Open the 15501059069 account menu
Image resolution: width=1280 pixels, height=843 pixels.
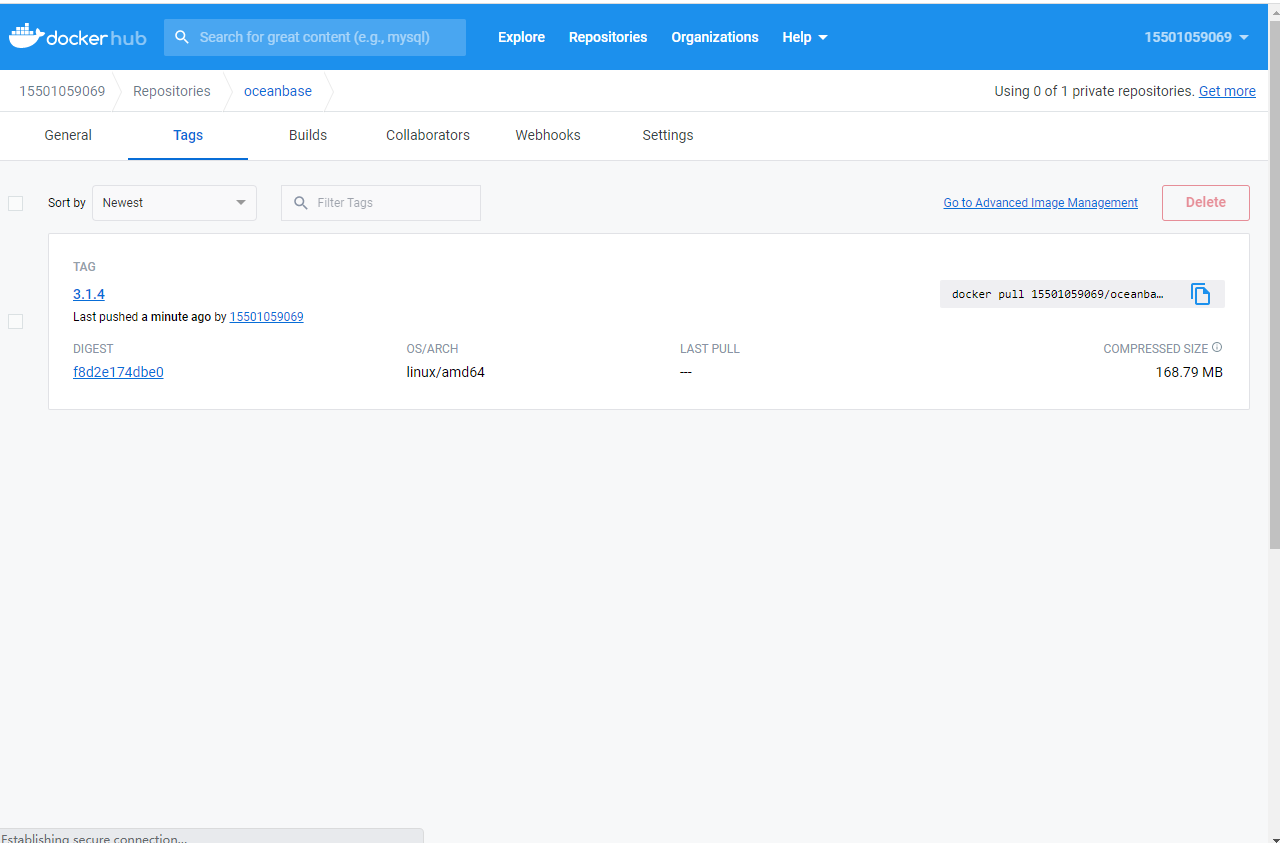tap(1196, 37)
